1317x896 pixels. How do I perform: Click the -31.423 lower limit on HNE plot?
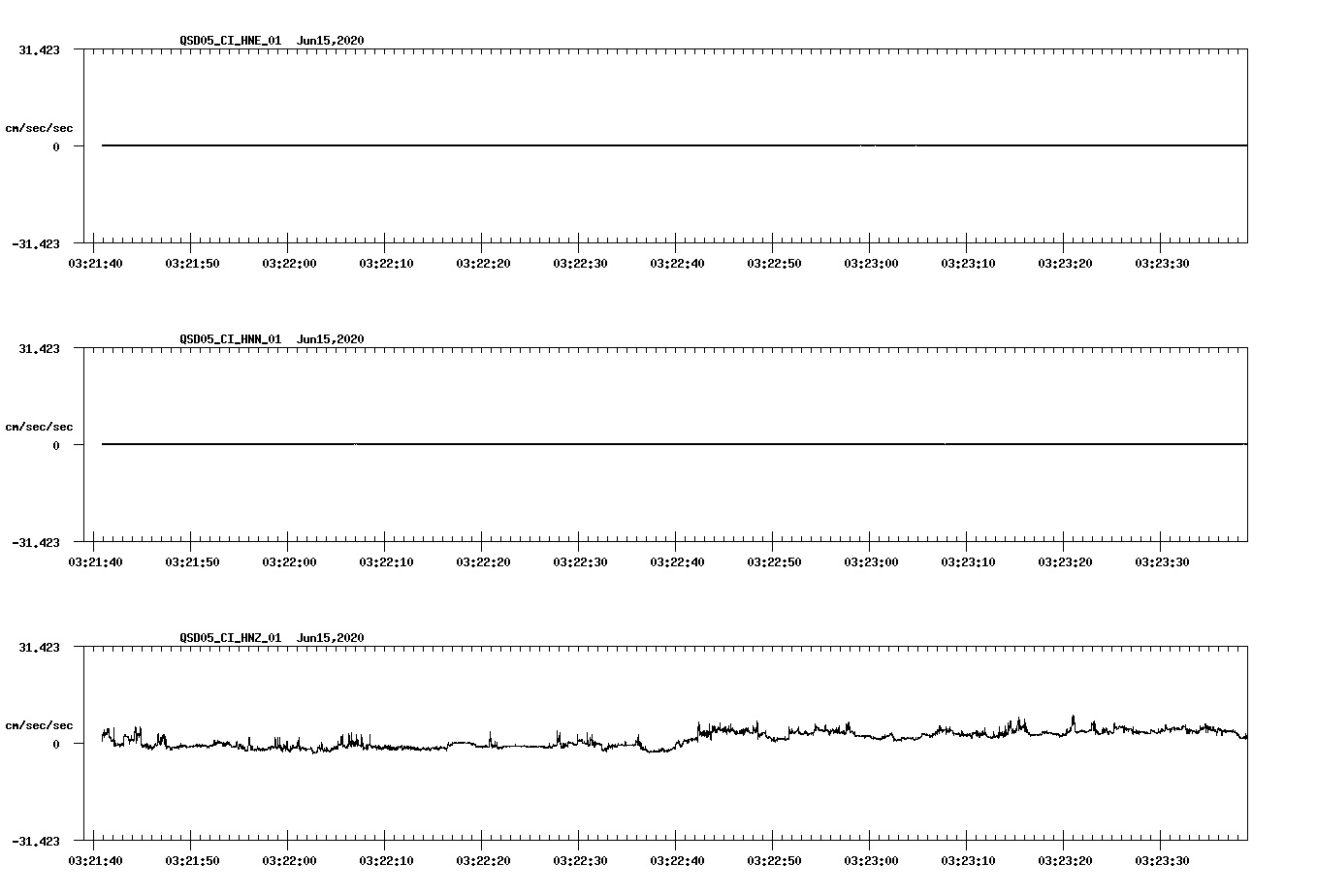point(35,244)
